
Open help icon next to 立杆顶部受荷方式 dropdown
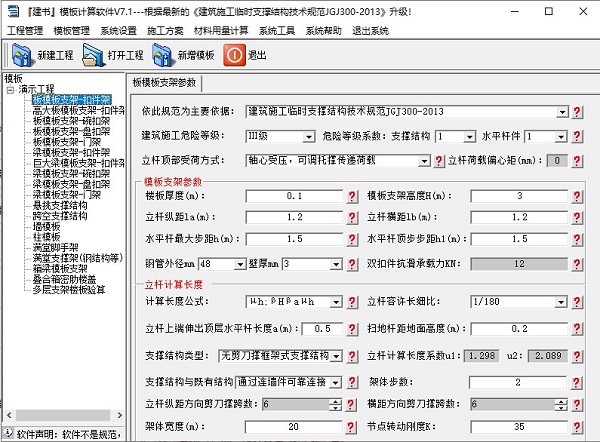click(439, 161)
